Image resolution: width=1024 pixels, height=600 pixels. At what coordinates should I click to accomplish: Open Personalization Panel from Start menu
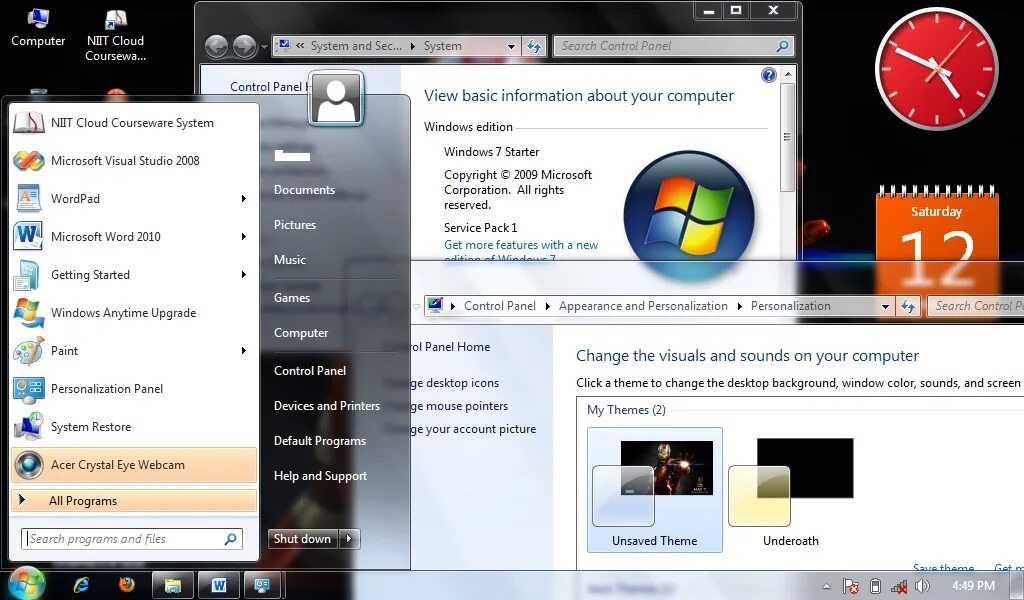134,388
